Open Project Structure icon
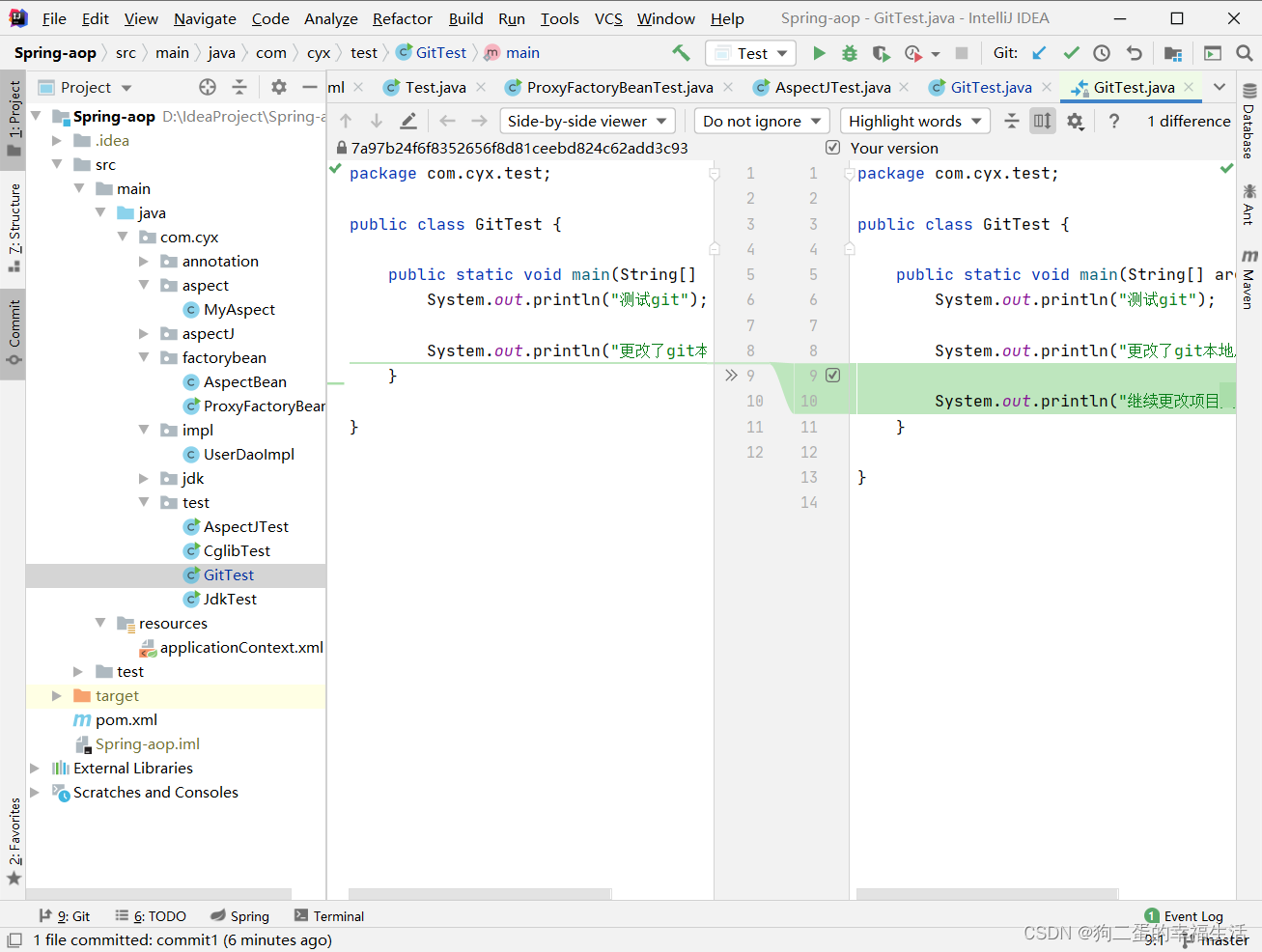This screenshot has height=952, width=1262. tap(1173, 53)
